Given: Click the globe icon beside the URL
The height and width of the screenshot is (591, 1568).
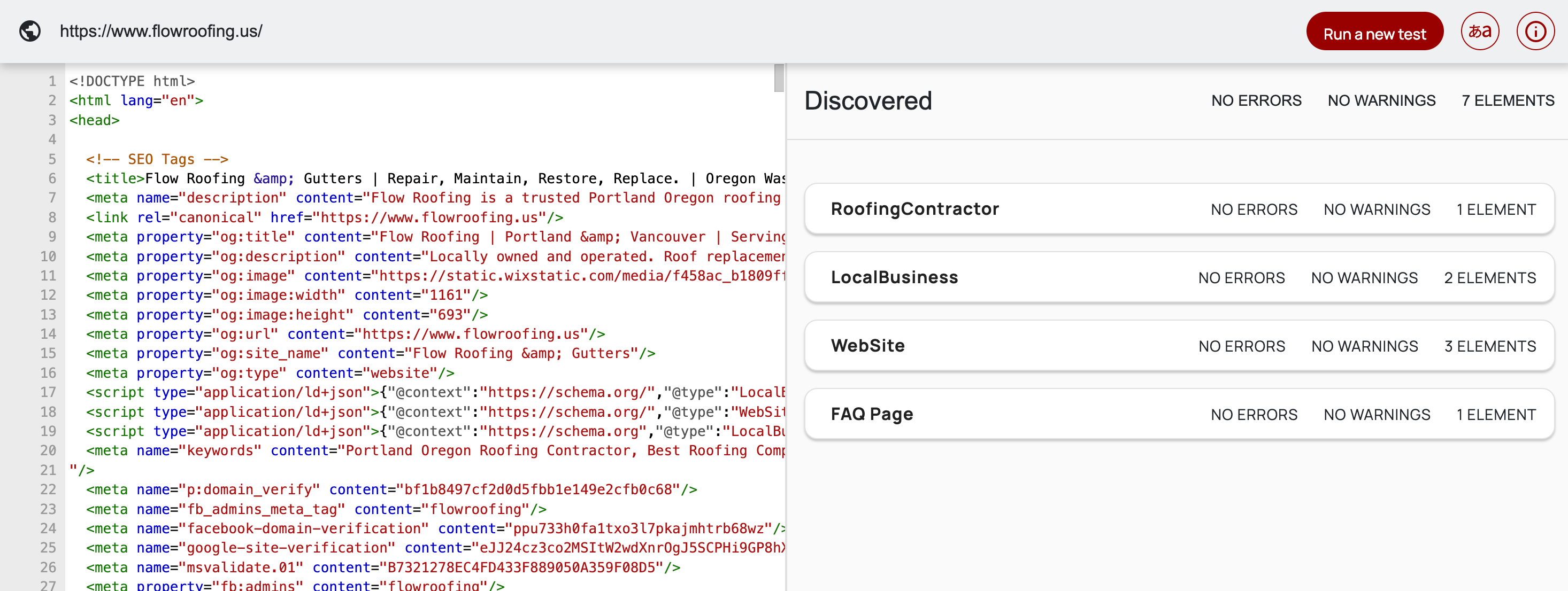Looking at the screenshot, I should coord(30,31).
